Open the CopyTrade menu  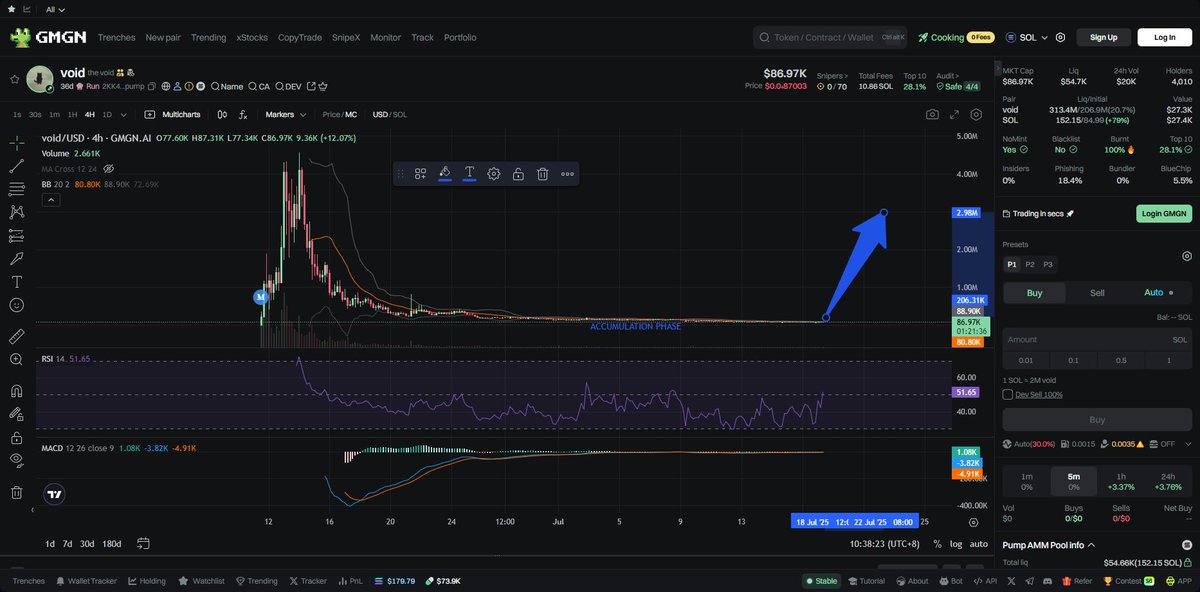click(300, 37)
